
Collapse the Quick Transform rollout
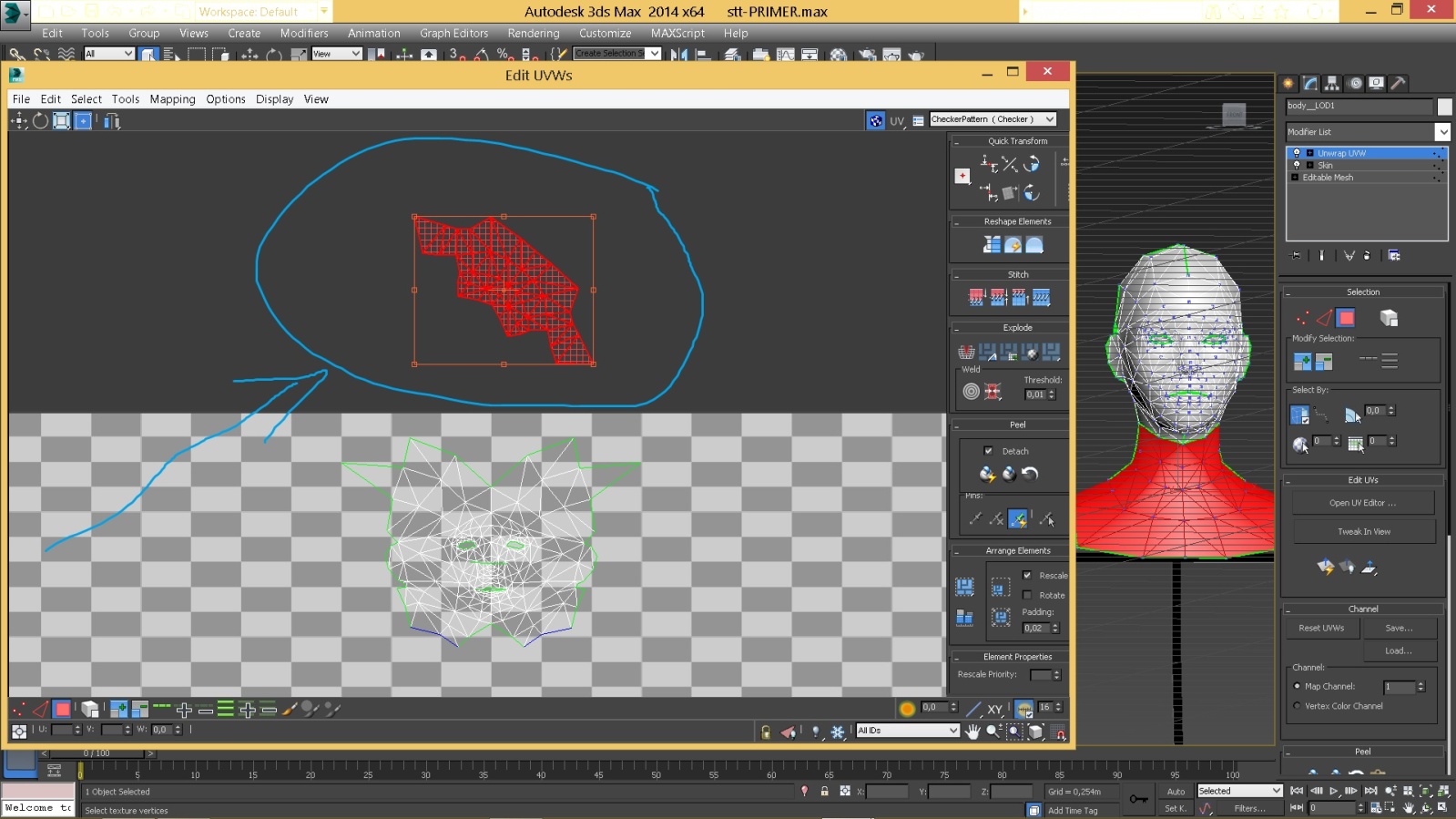(957, 142)
